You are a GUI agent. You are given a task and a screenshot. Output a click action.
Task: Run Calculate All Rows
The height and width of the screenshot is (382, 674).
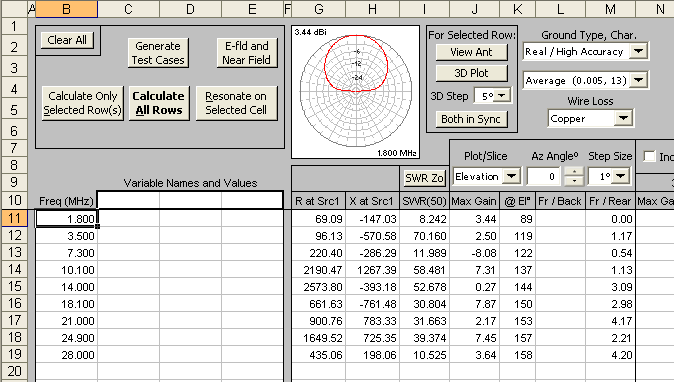(159, 103)
